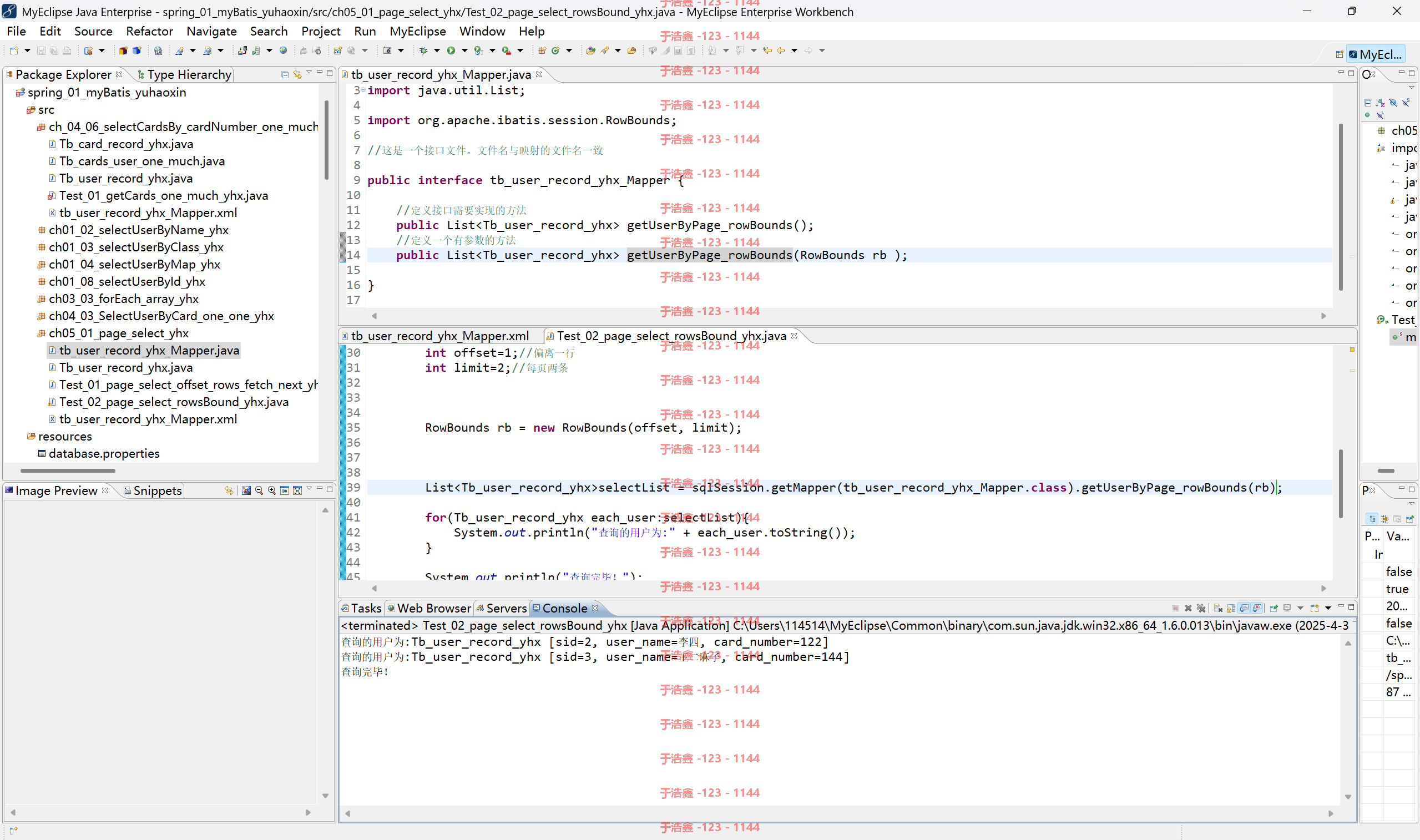The height and width of the screenshot is (840, 1420).
Task: Click Last Edit Location toolbar icon
Action: coord(767,50)
